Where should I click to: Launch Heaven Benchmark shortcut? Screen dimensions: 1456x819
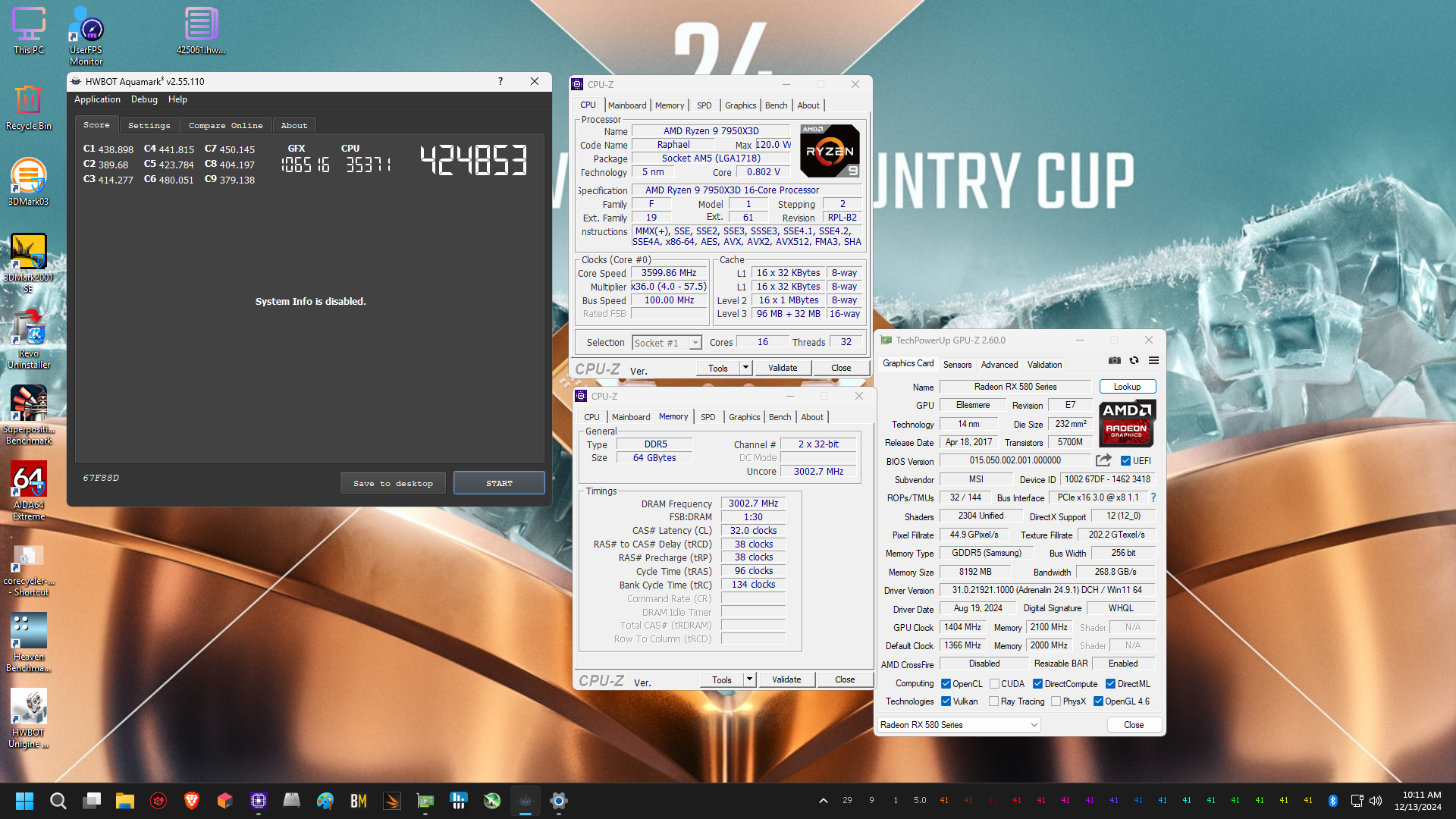[29, 642]
